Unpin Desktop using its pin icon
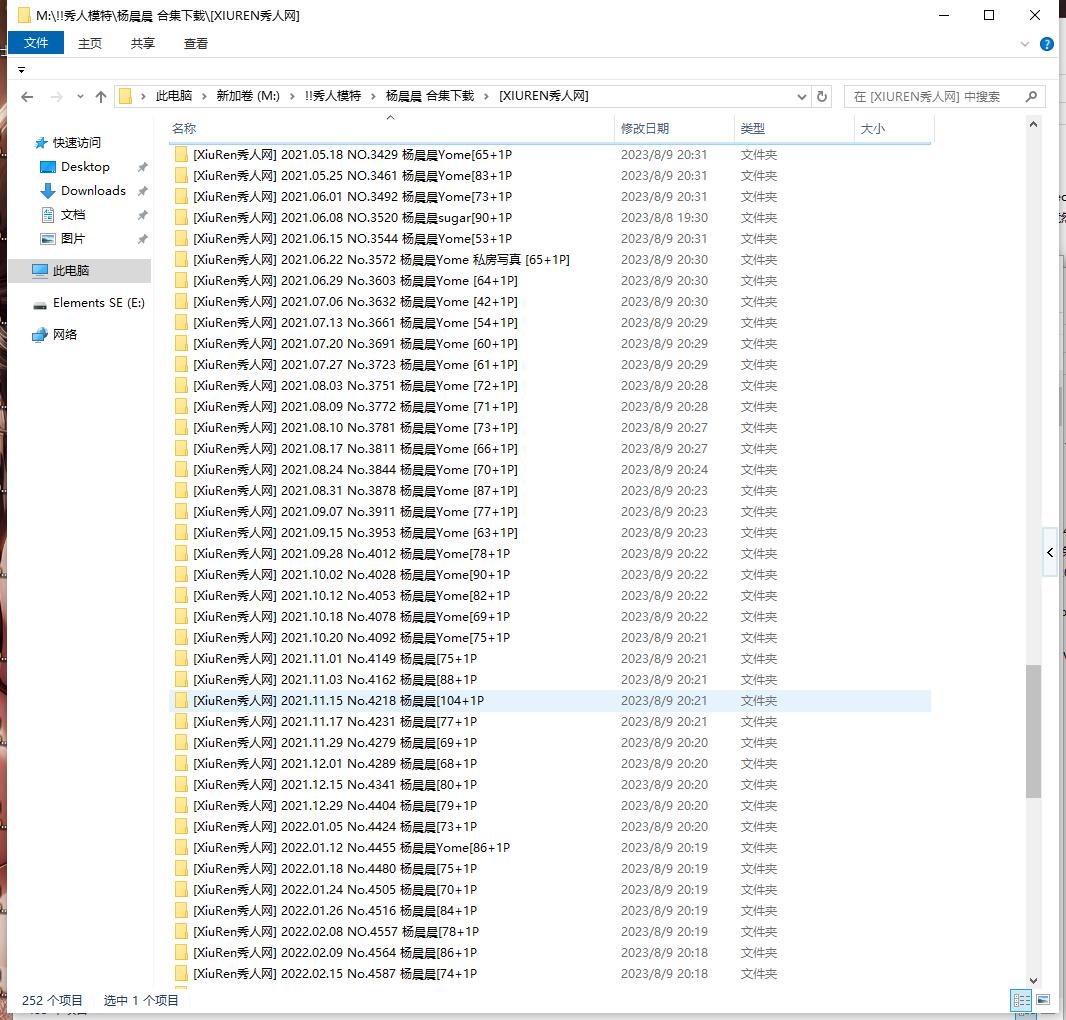Image resolution: width=1066 pixels, height=1020 pixels. coord(142,167)
